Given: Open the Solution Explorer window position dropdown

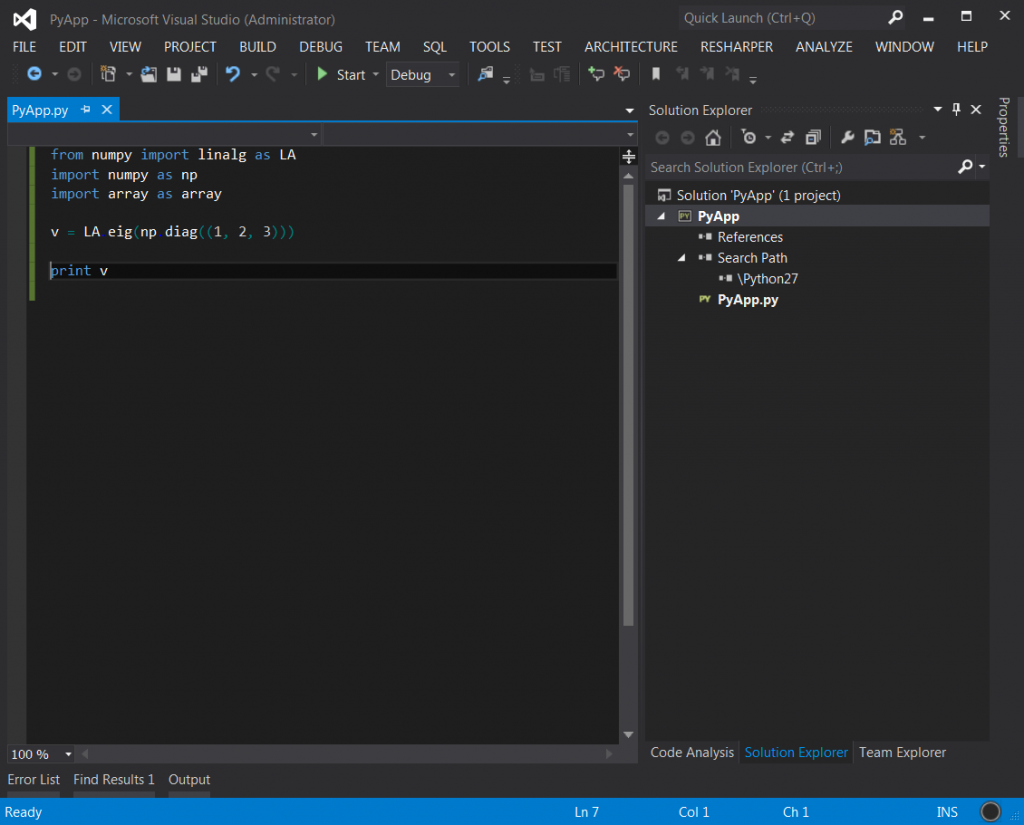Looking at the screenshot, I should click(938, 110).
